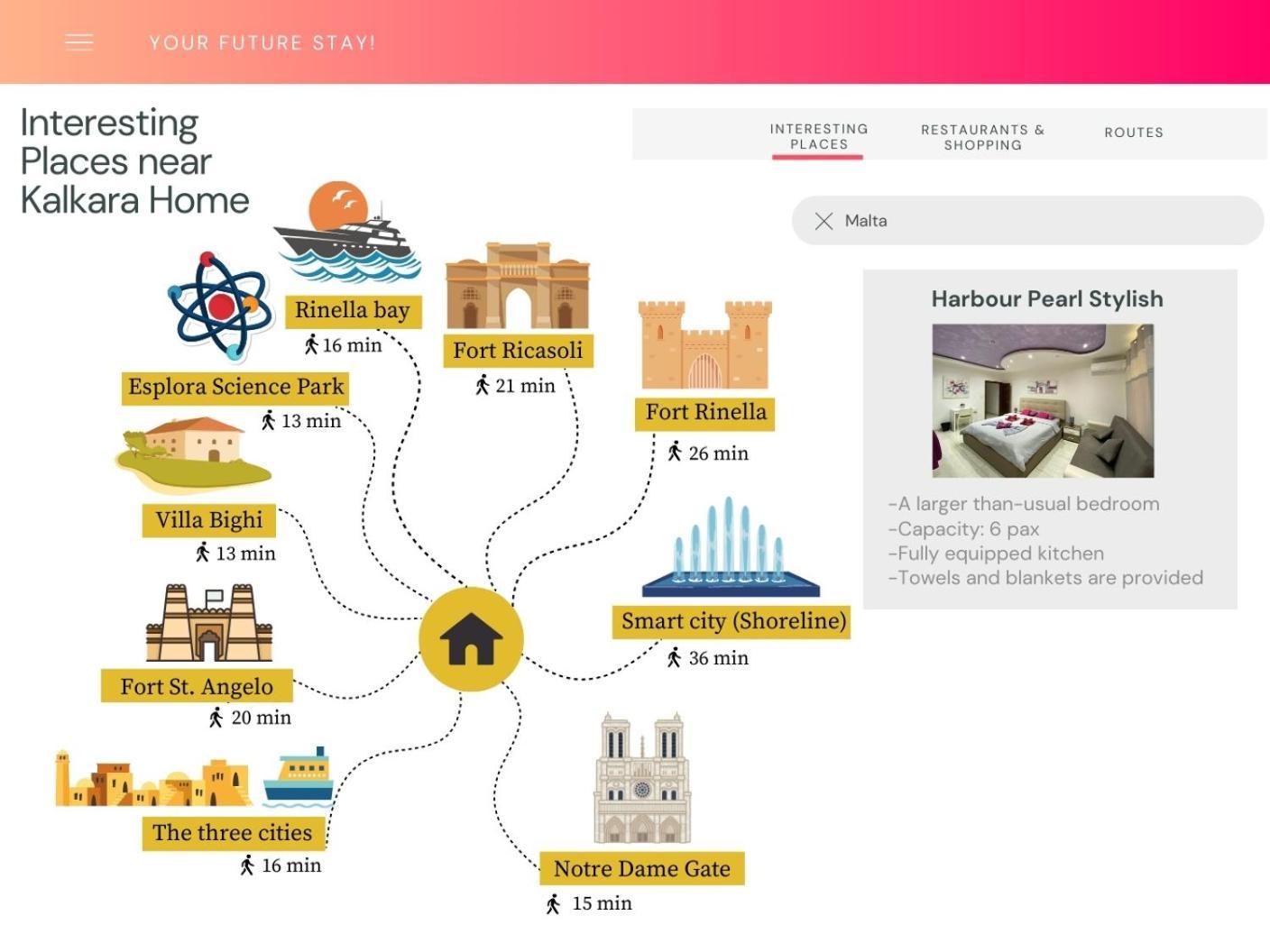The height and width of the screenshot is (952, 1270).
Task: Click the Fort St. Angelo label
Action: click(197, 686)
